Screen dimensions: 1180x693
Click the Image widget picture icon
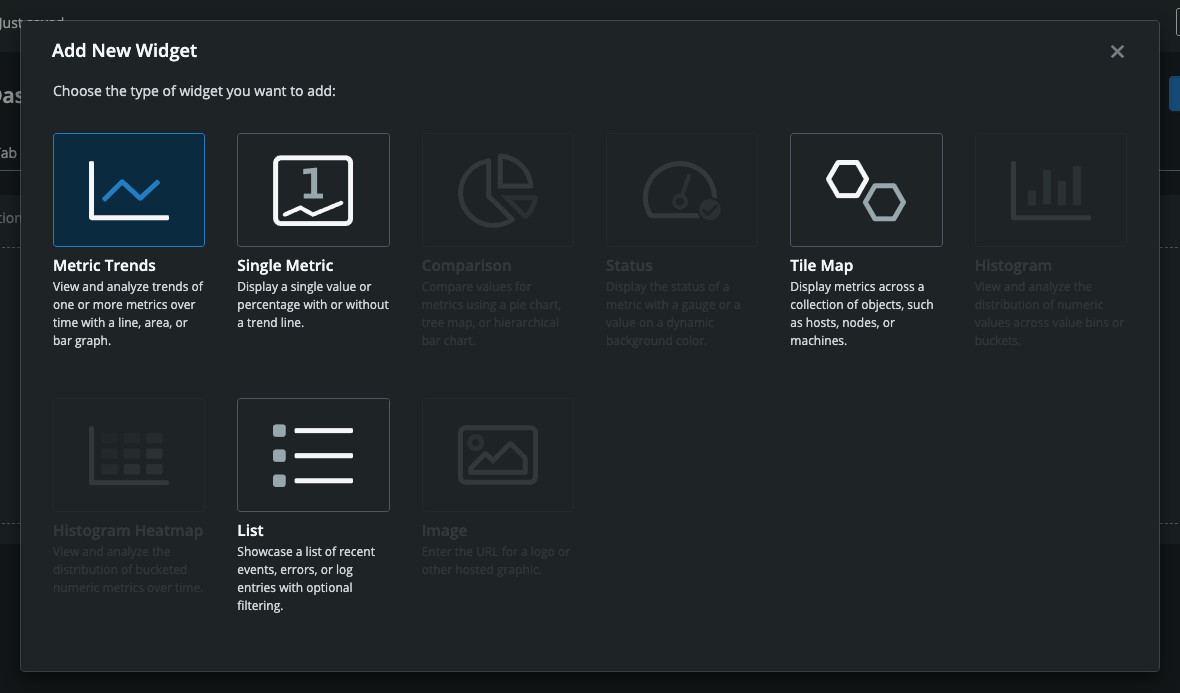click(497, 454)
